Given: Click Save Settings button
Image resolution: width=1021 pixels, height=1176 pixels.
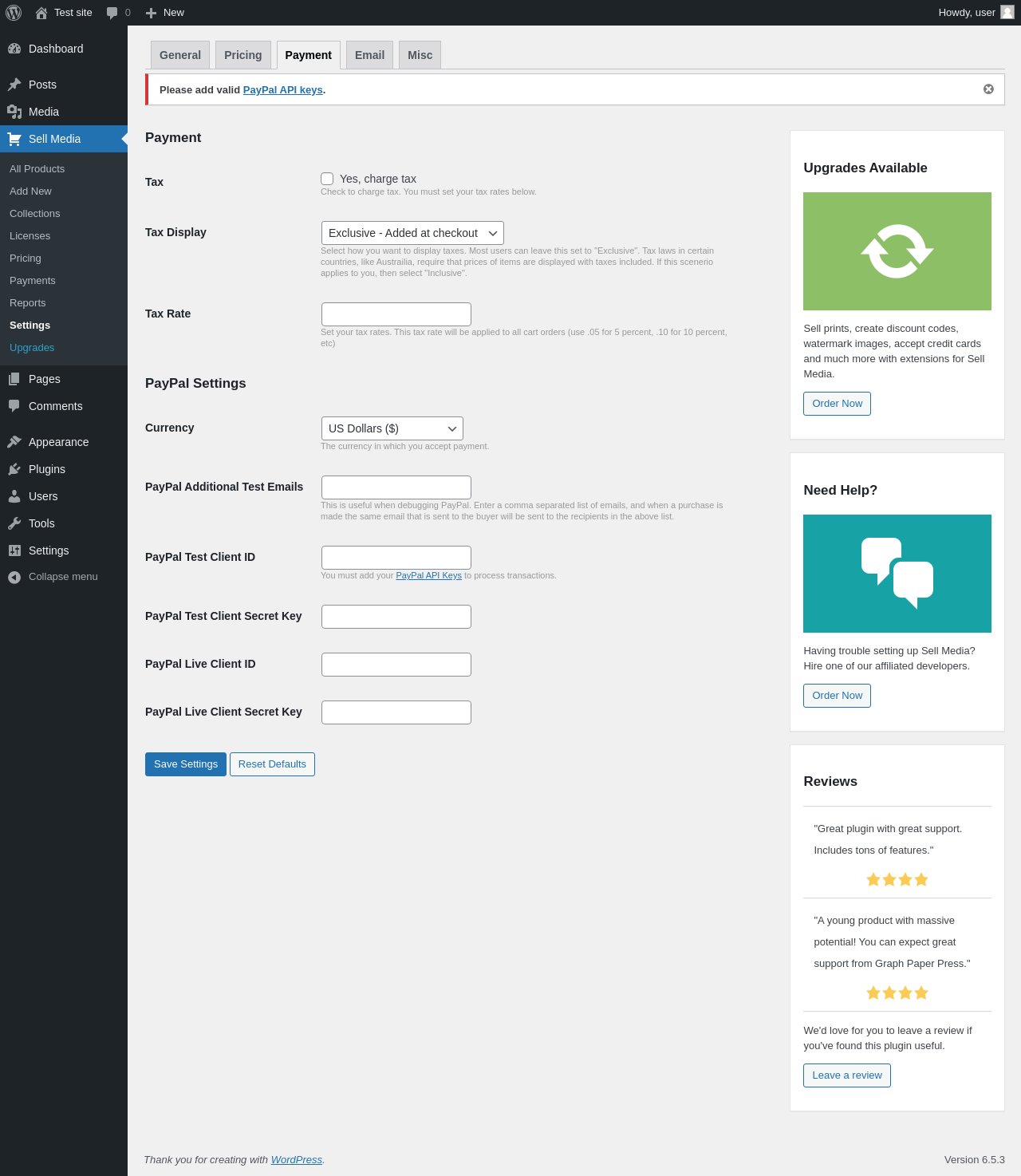Looking at the screenshot, I should (x=186, y=764).
